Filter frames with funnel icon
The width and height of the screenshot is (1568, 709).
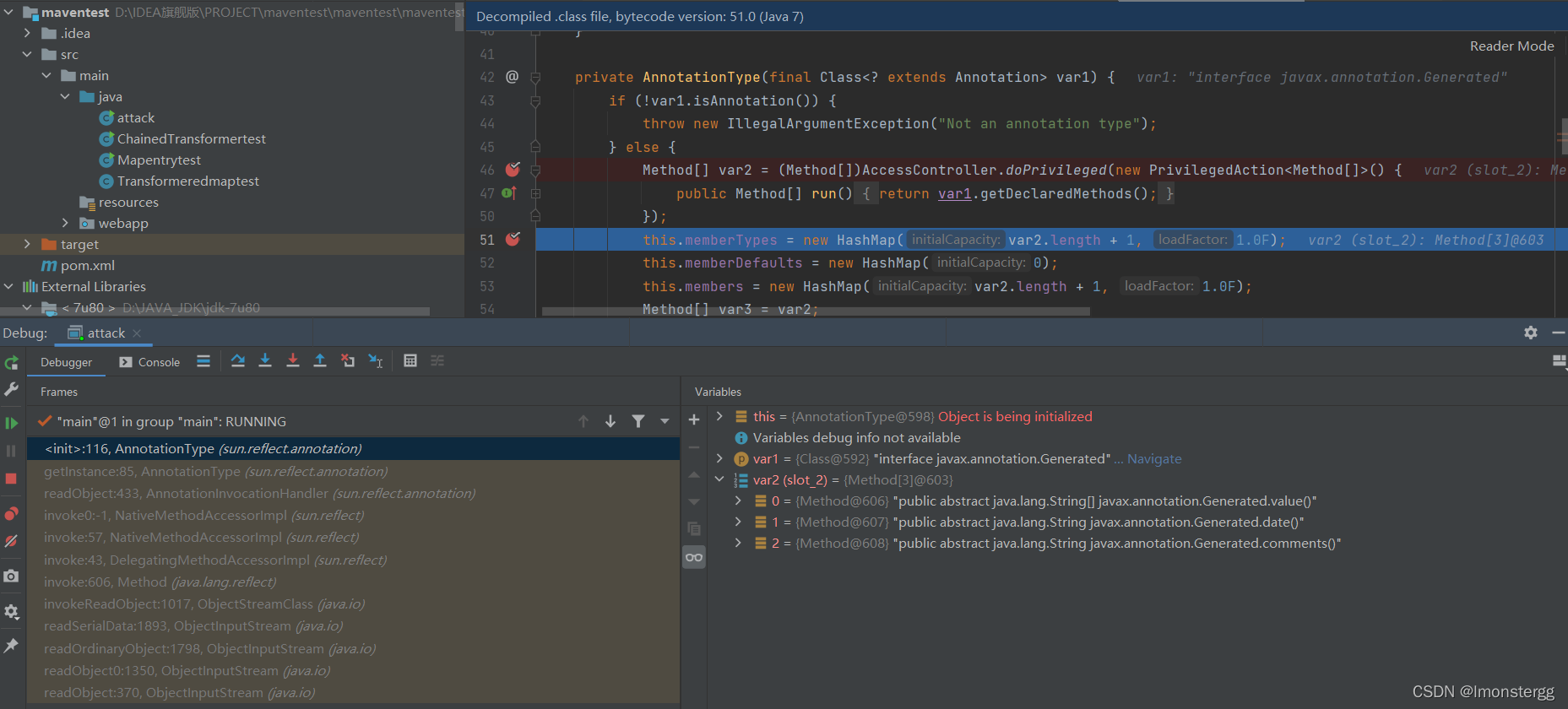[x=638, y=421]
